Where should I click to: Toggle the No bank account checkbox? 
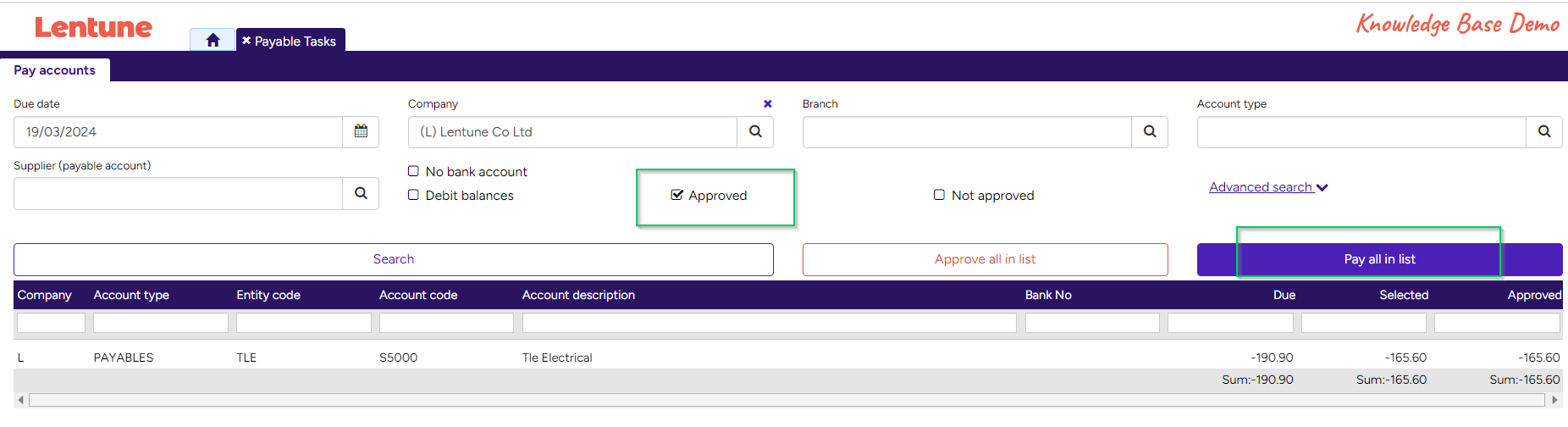click(413, 171)
